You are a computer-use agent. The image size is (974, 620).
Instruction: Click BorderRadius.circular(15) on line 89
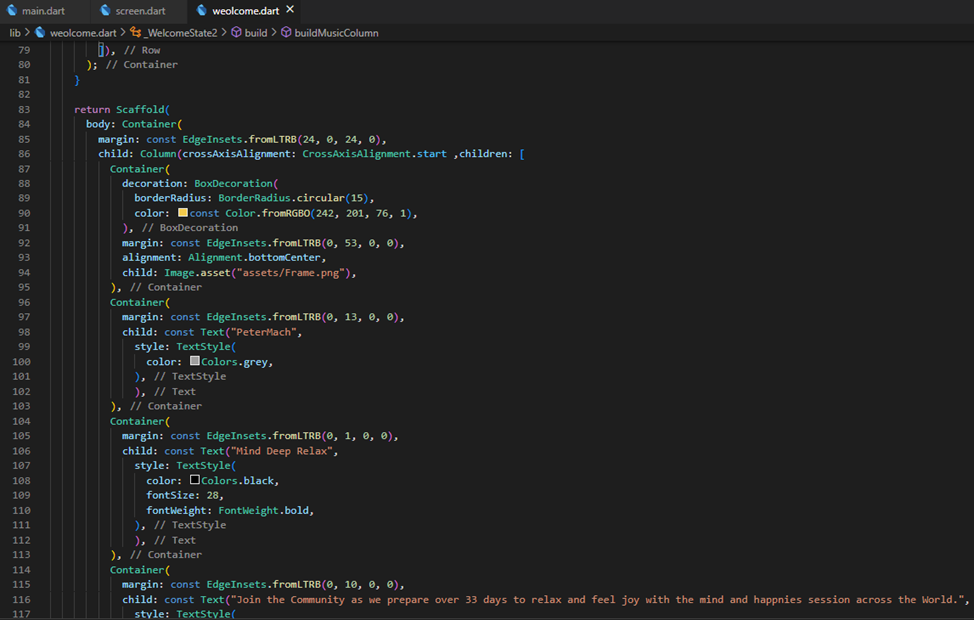tap(293, 198)
